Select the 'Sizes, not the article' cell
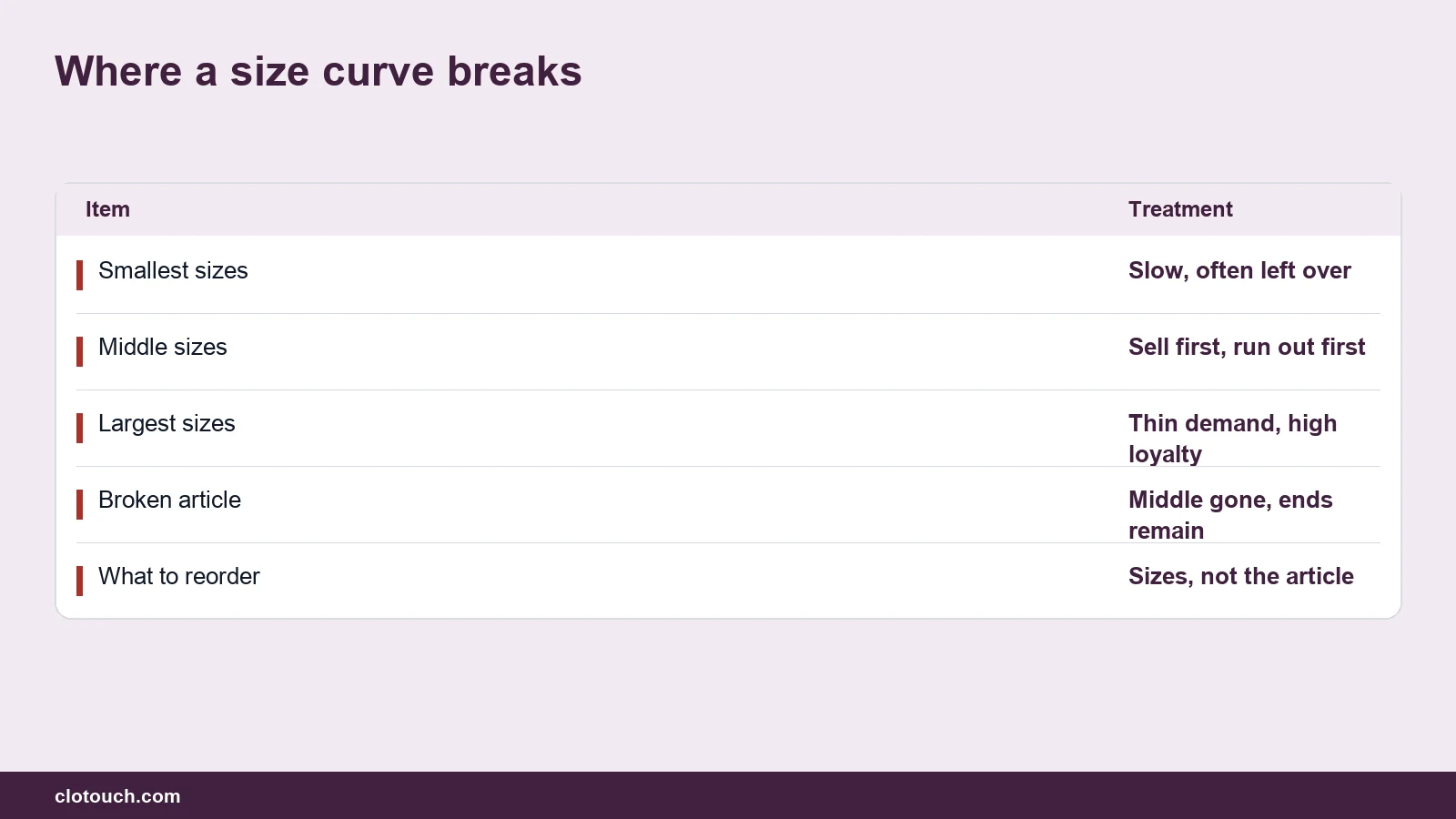 1241,576
